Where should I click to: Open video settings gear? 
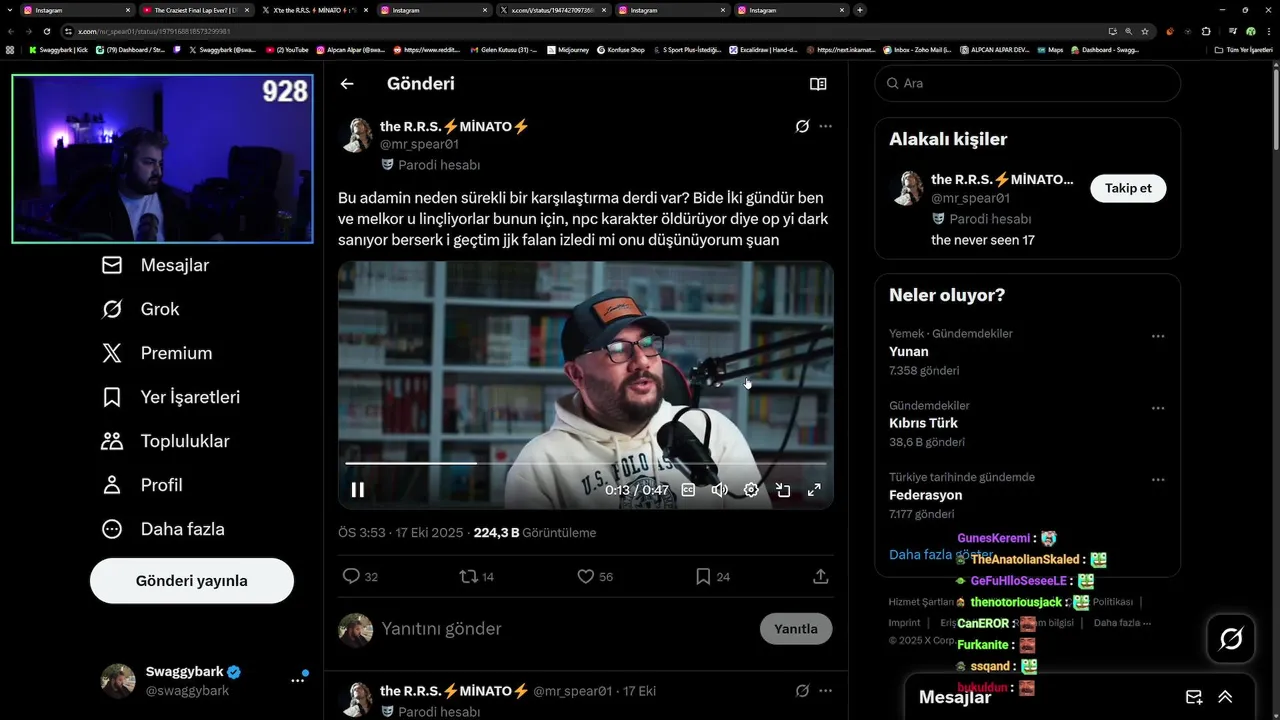coord(751,490)
